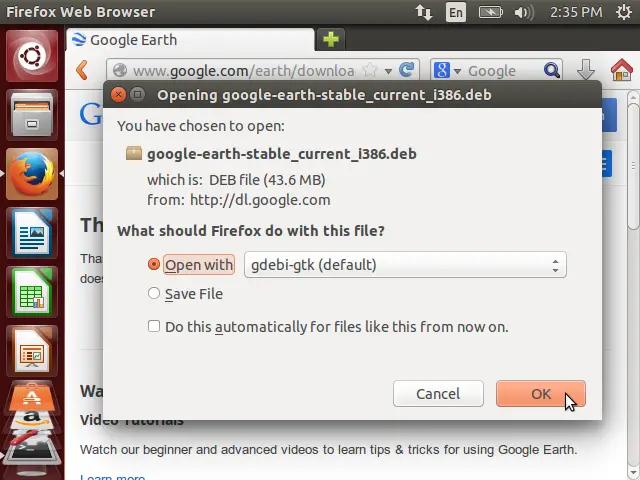The image size is (640, 480).
Task: Click the Firefox back arrow button
Action: [82, 70]
